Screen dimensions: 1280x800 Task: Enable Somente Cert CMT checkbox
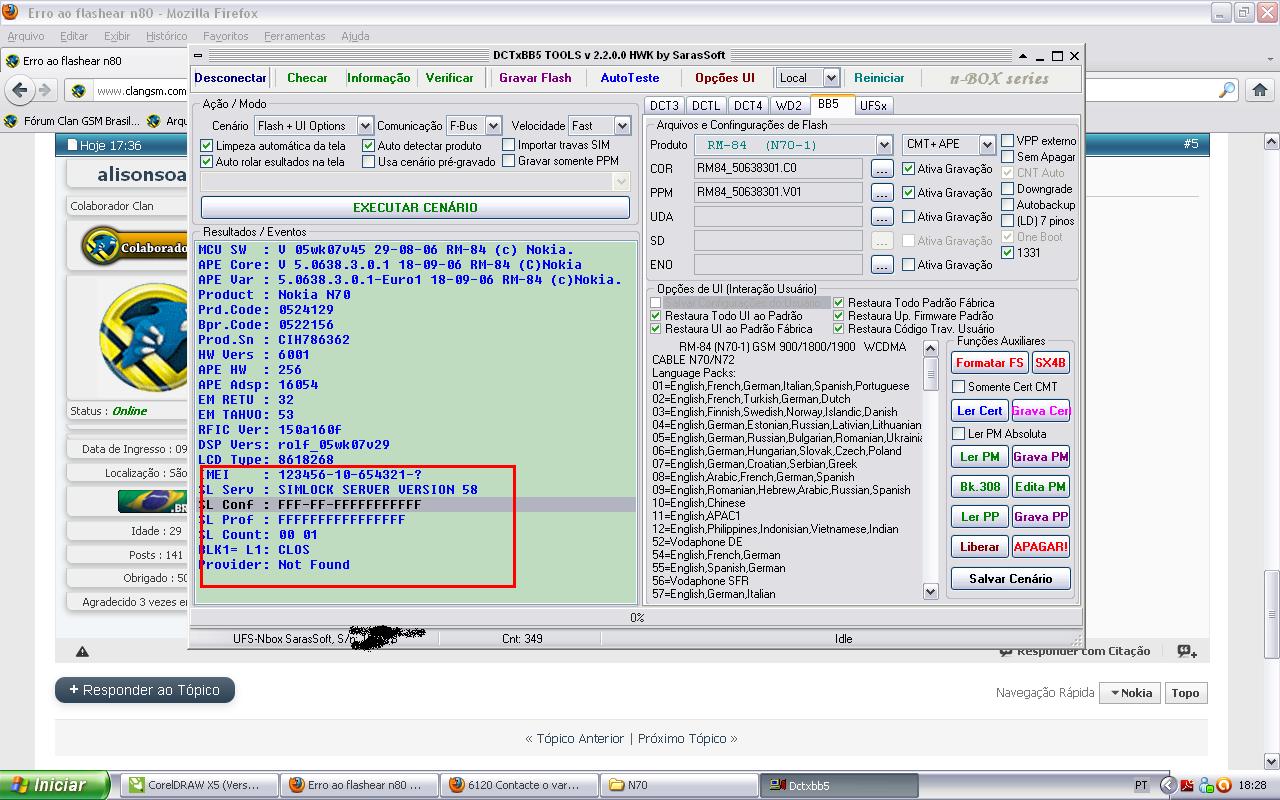(959, 387)
